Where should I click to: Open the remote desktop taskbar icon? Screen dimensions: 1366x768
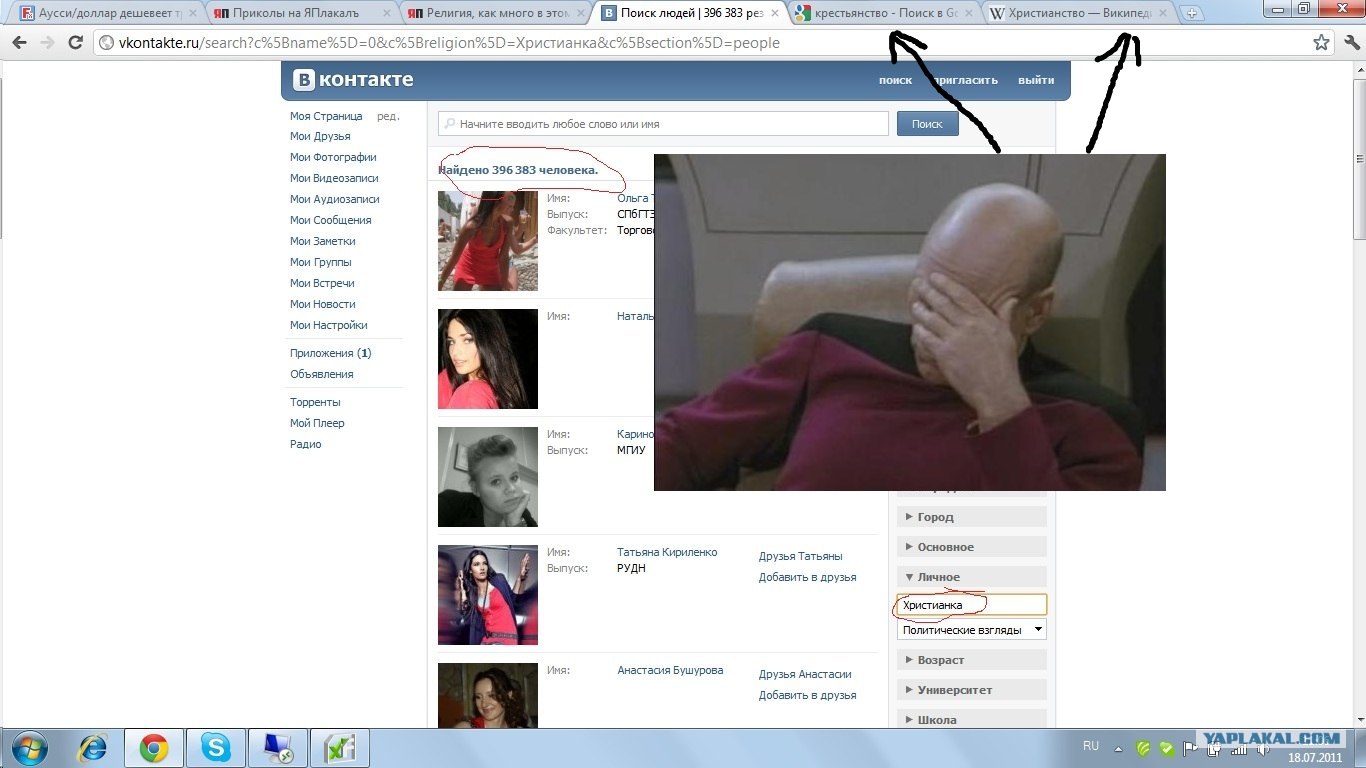coord(277,748)
